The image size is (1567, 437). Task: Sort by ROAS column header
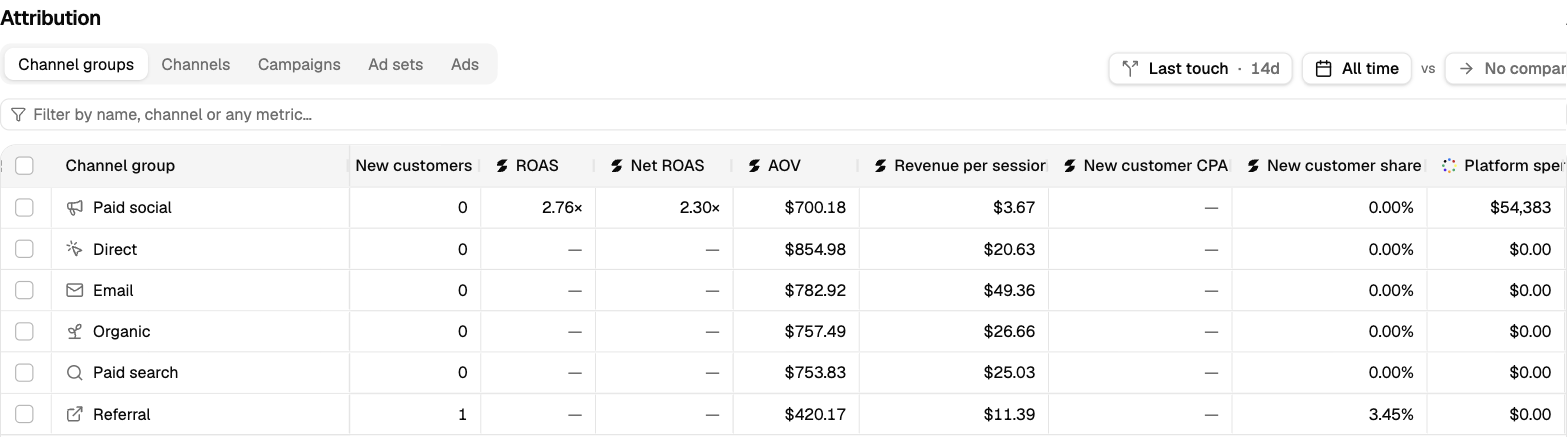click(537, 166)
